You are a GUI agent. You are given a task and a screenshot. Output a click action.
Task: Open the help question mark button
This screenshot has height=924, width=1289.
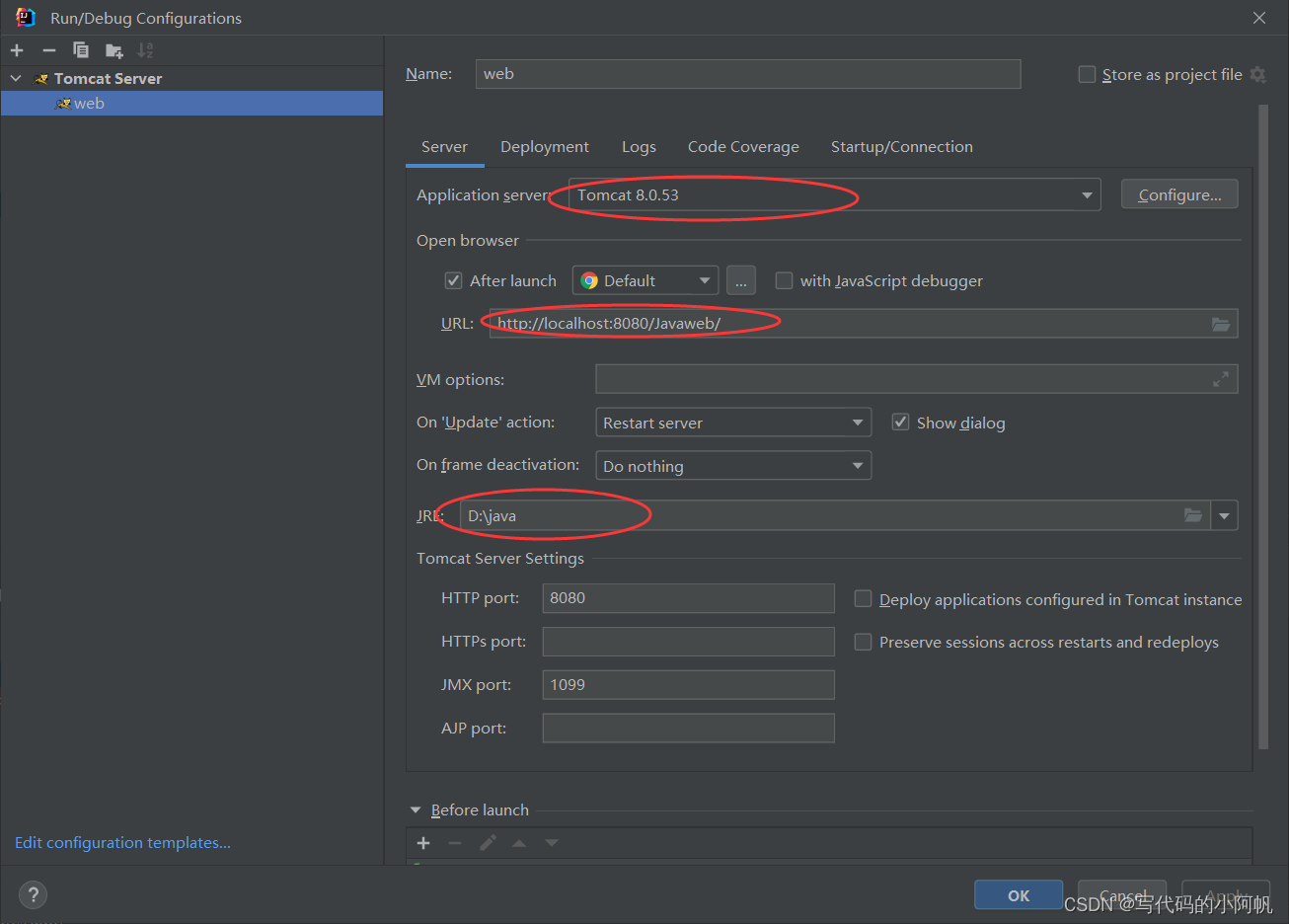(x=33, y=895)
